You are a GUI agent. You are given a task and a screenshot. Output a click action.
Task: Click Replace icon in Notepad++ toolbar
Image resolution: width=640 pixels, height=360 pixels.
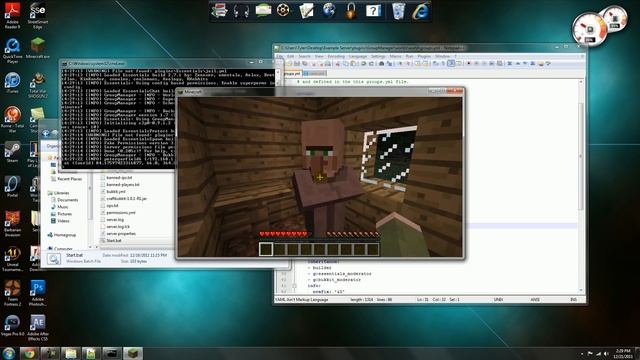click(x=389, y=64)
